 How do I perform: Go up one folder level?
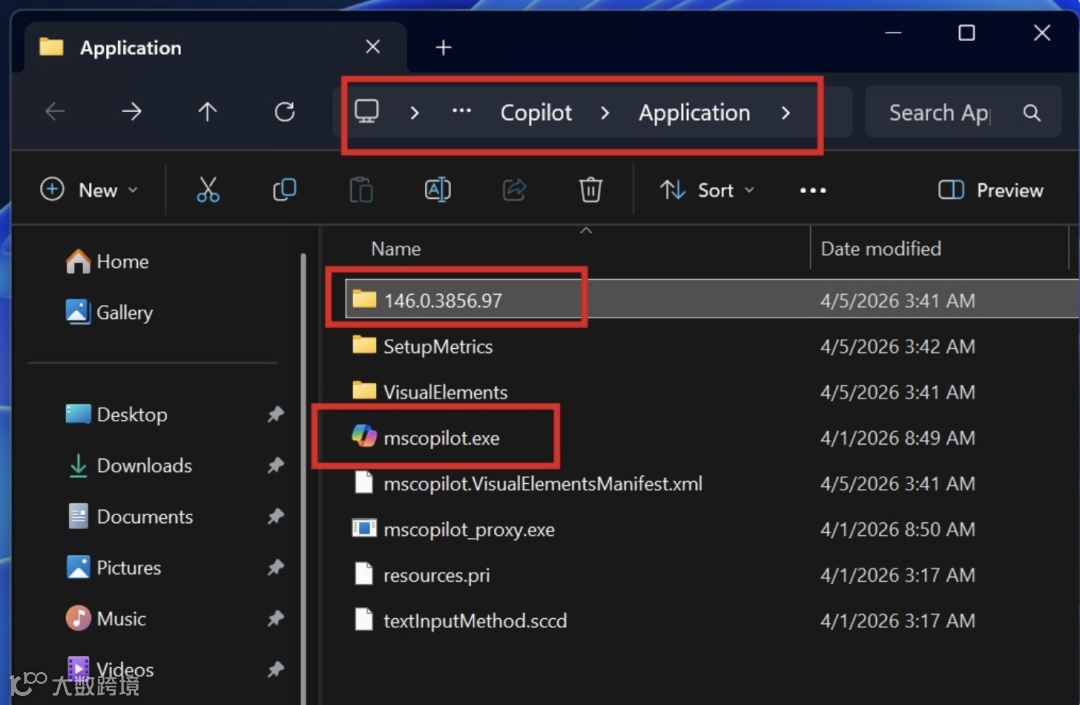[207, 112]
